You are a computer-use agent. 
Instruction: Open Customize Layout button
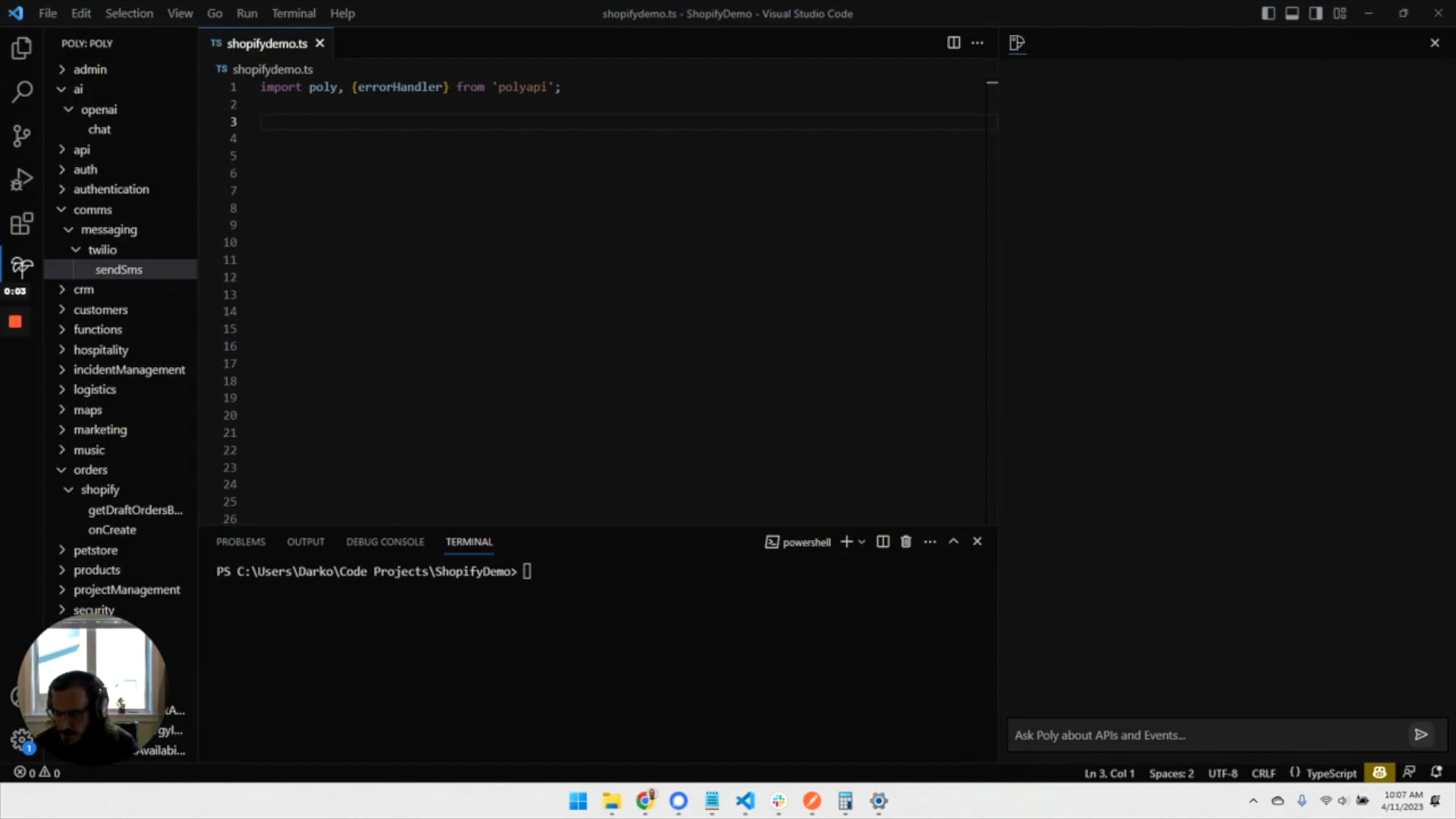[1340, 13]
